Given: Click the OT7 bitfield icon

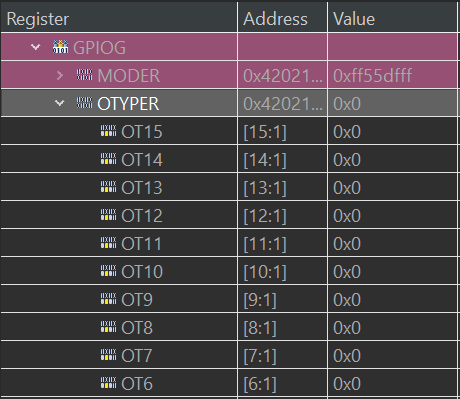Looking at the screenshot, I should point(108,355).
